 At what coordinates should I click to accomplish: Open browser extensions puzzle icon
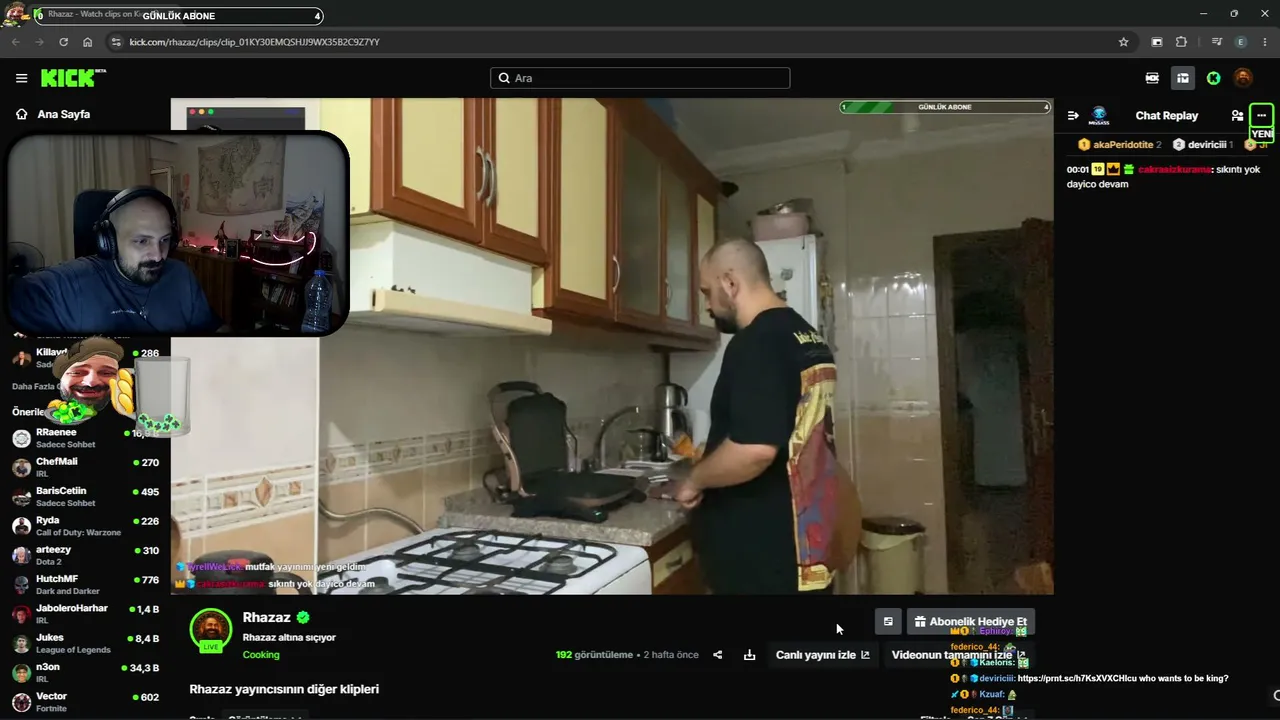[x=1181, y=42]
